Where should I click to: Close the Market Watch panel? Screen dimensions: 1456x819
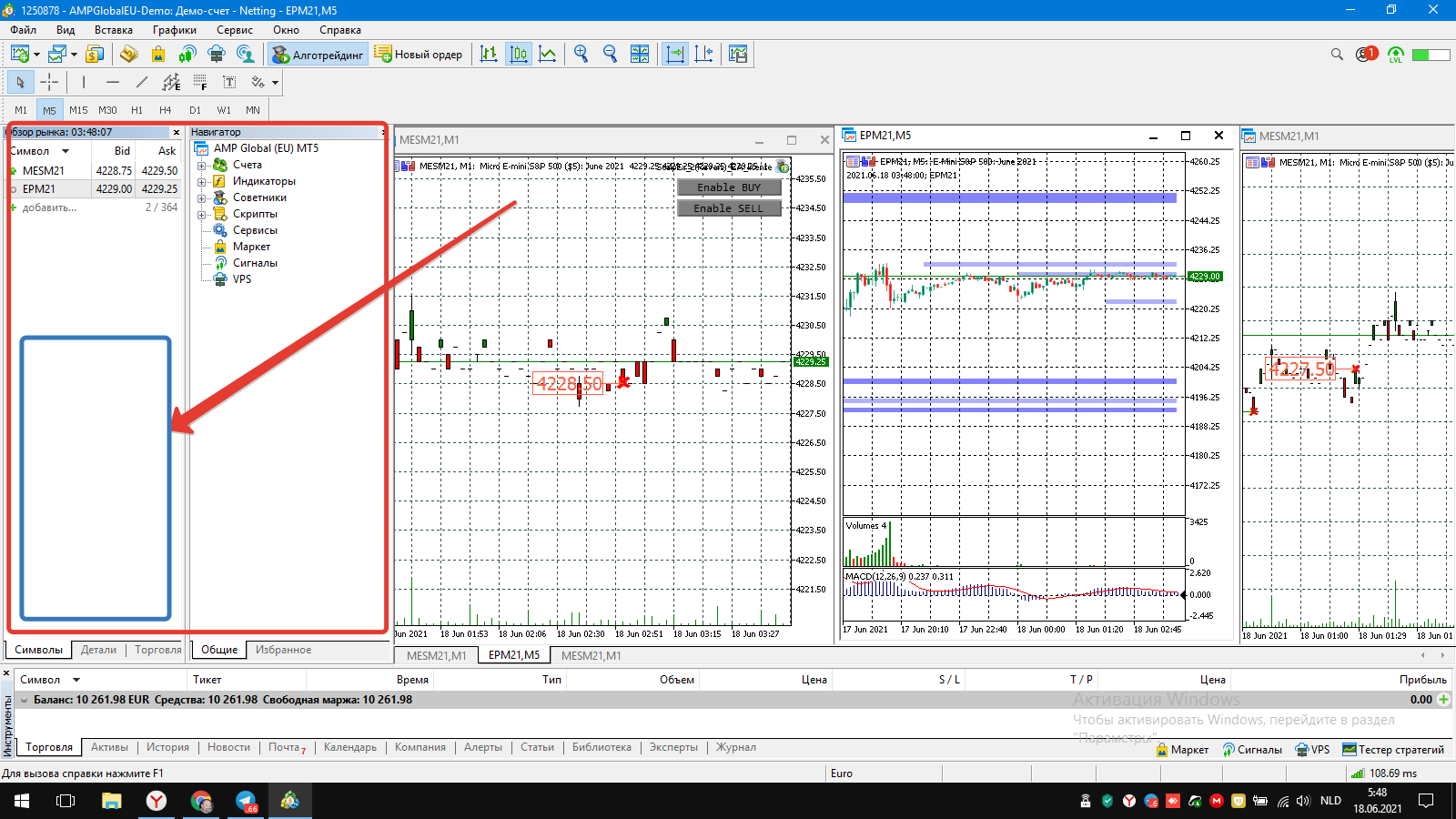[x=177, y=133]
